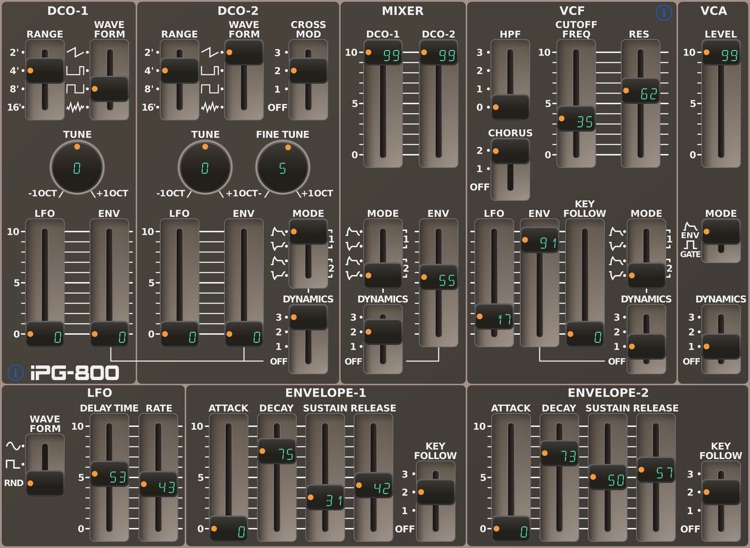The image size is (750, 548).
Task: Open the info icon beside iPG-800 logo
Action: [15, 373]
